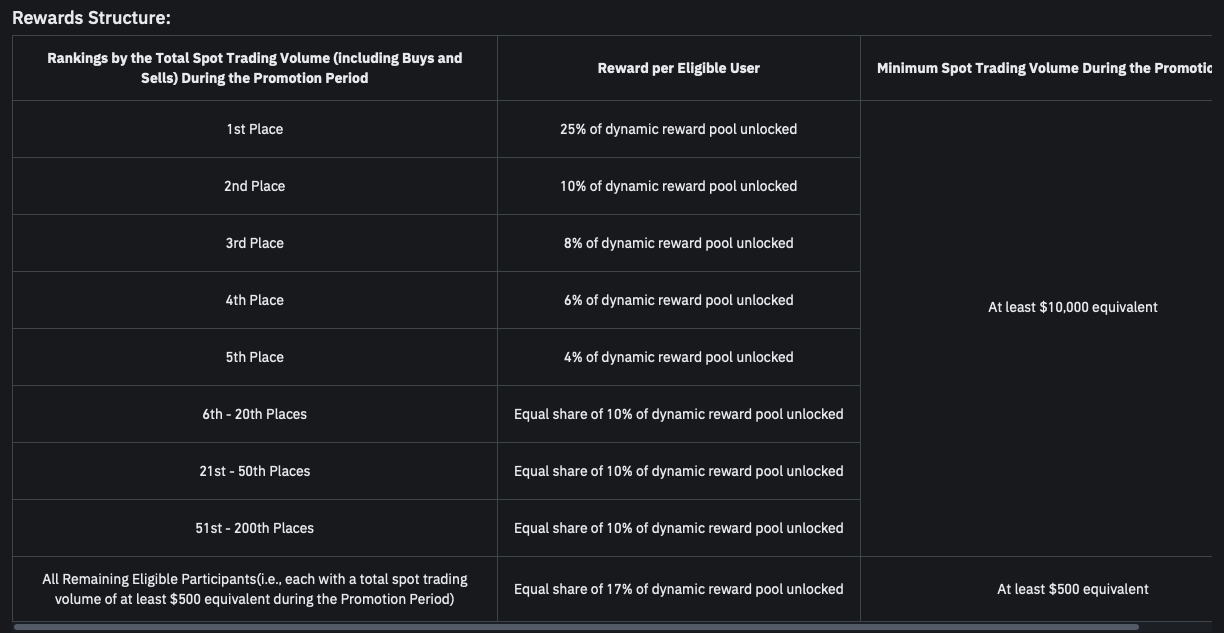
Task: Select the 1st Place cell
Action: tap(254, 129)
